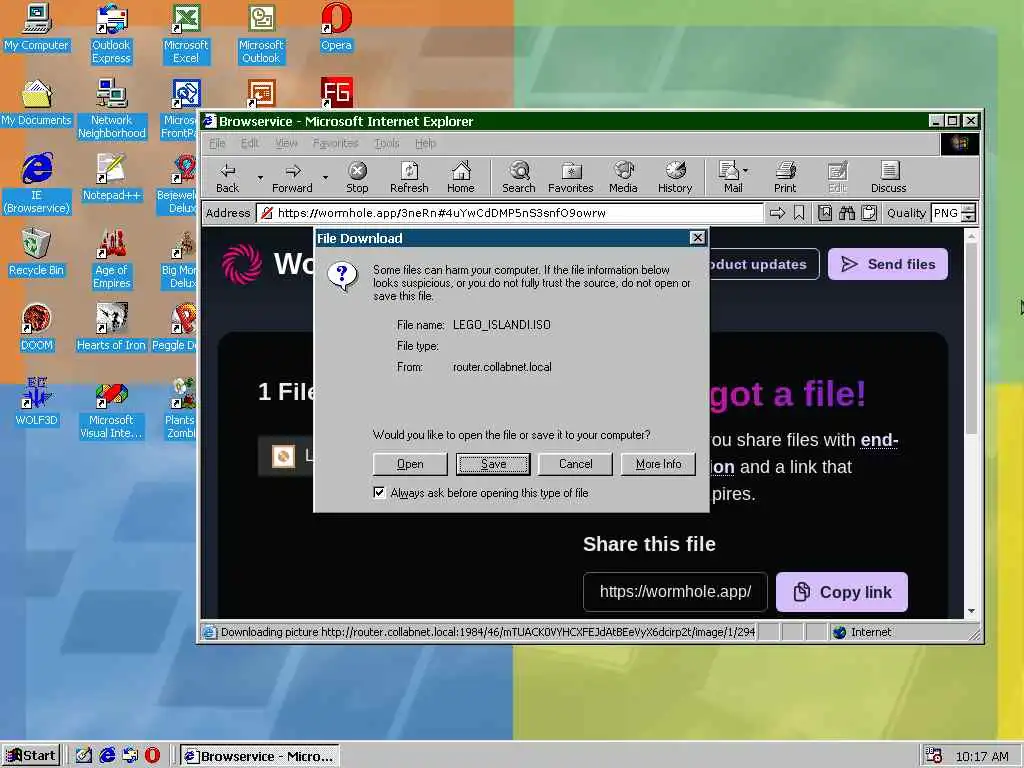Click the Back toolbar icon
1024x768 pixels.
[227, 178]
